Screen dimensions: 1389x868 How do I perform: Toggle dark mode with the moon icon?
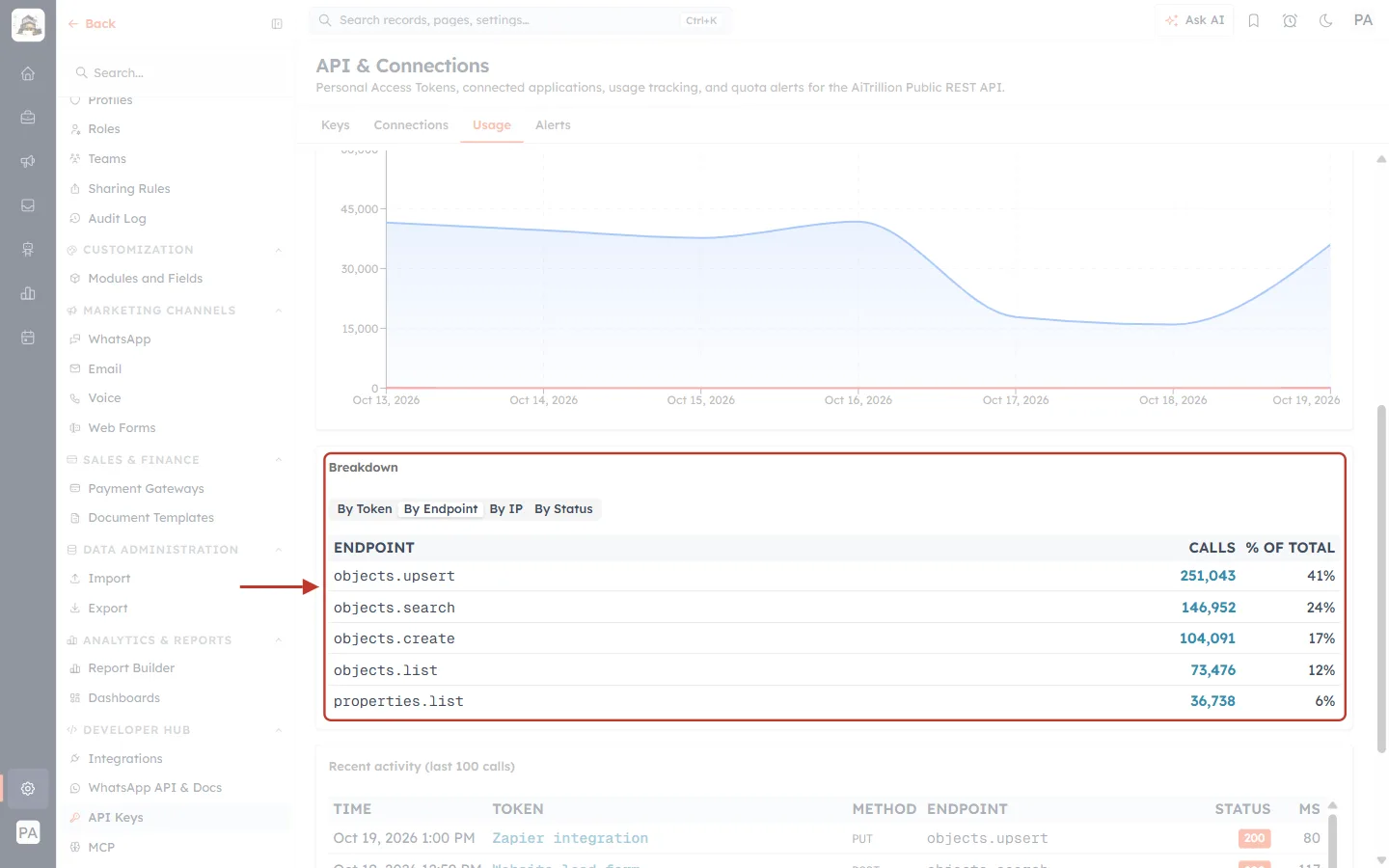(1326, 20)
